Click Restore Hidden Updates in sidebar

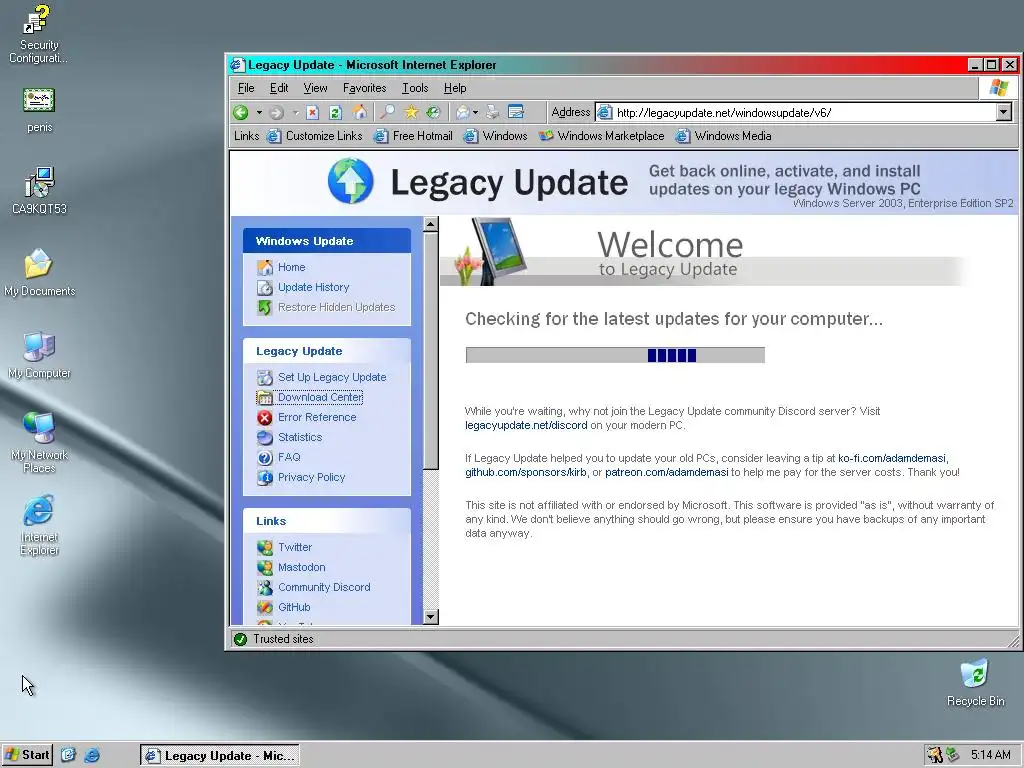coord(336,307)
